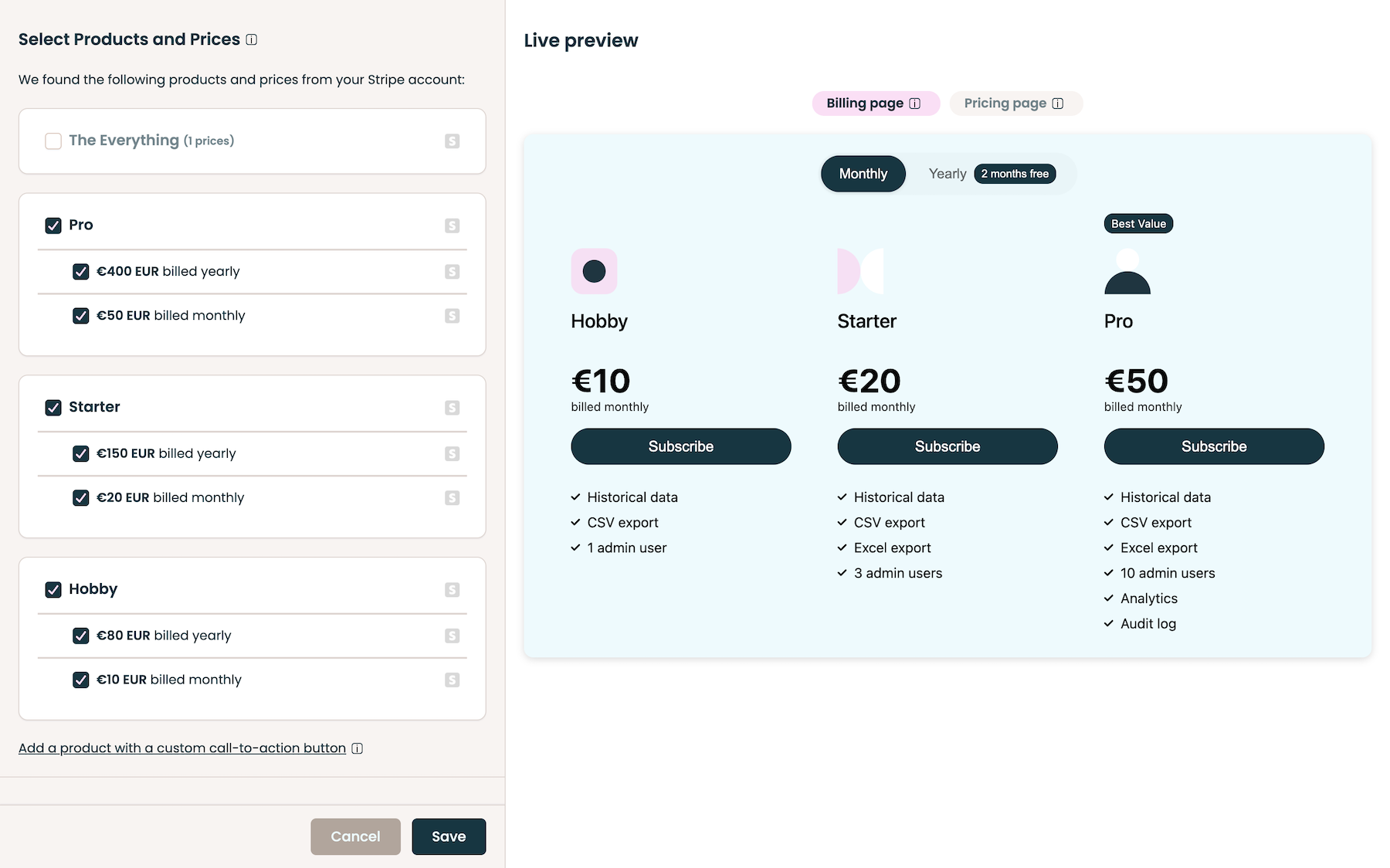Click the info icon beside Billing page

click(x=915, y=103)
